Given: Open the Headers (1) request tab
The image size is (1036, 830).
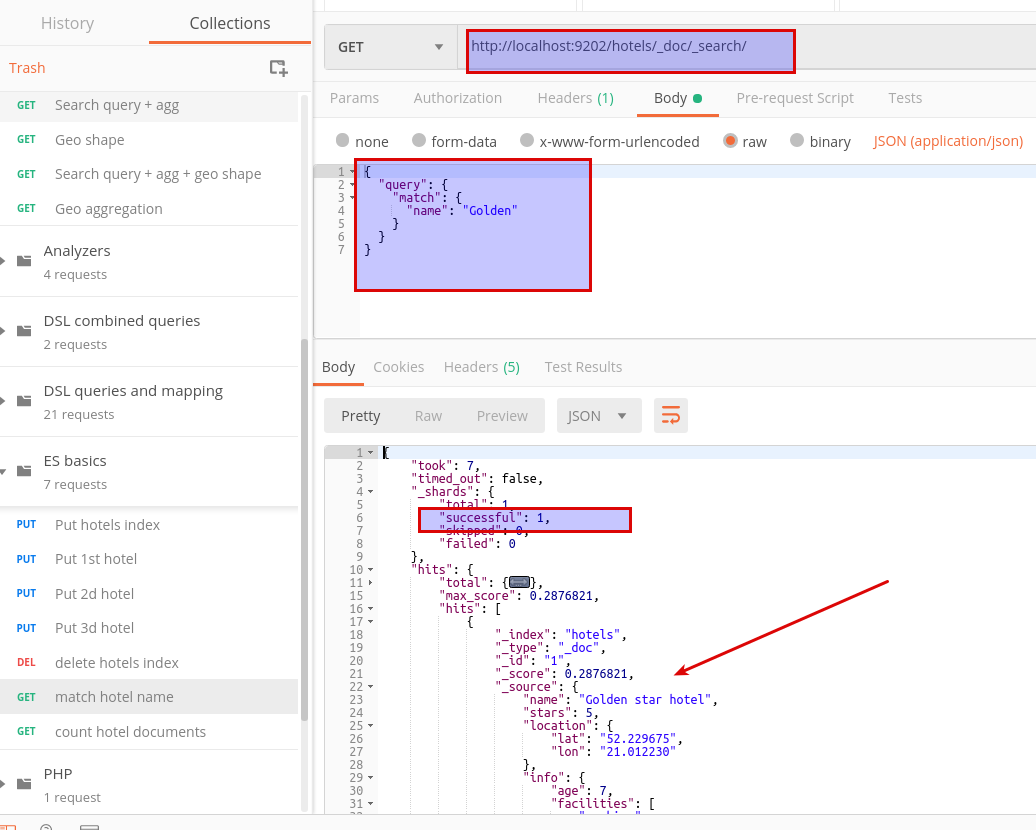Looking at the screenshot, I should (575, 98).
